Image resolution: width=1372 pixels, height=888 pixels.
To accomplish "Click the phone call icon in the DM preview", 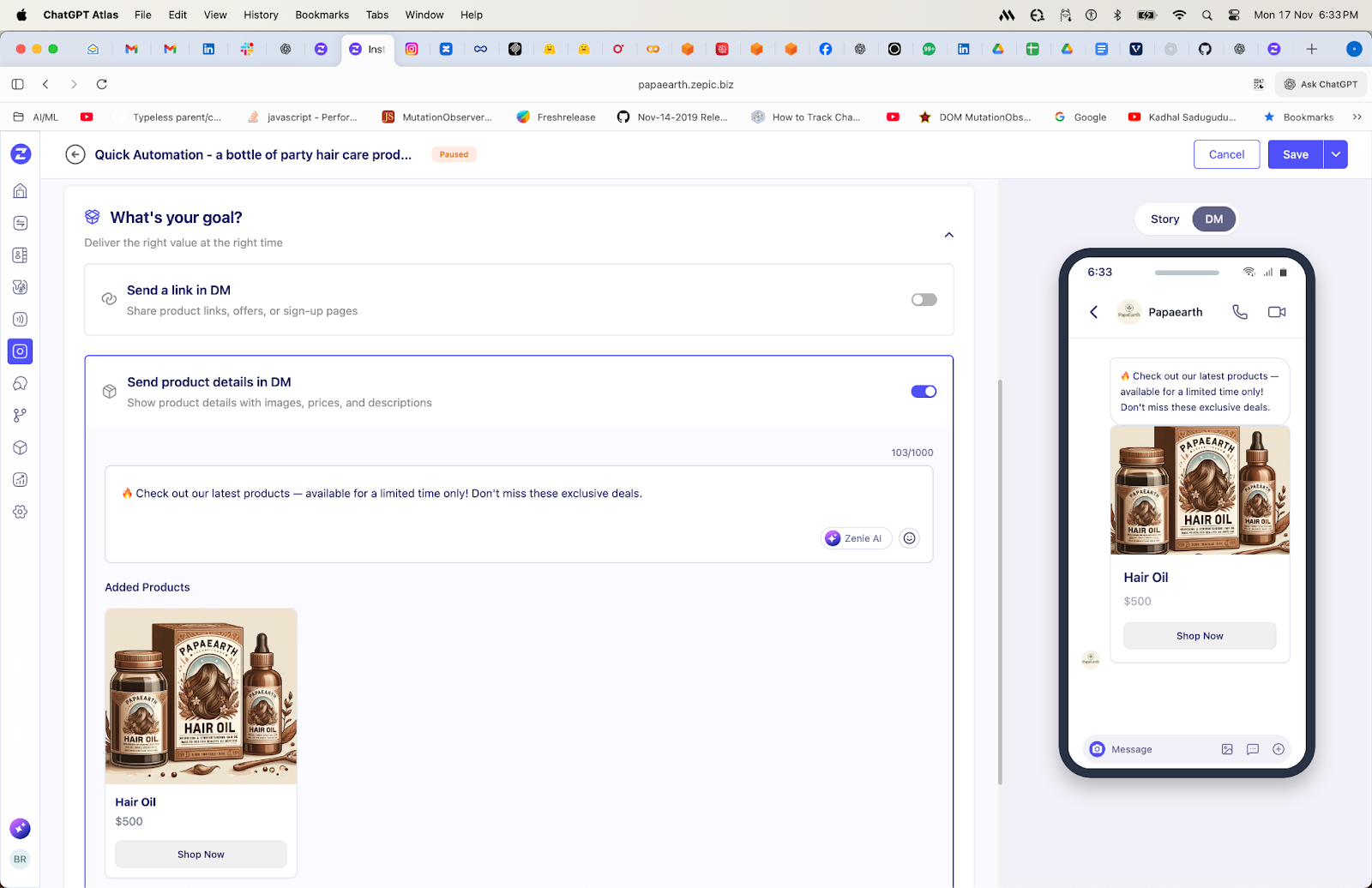I will (1240, 312).
